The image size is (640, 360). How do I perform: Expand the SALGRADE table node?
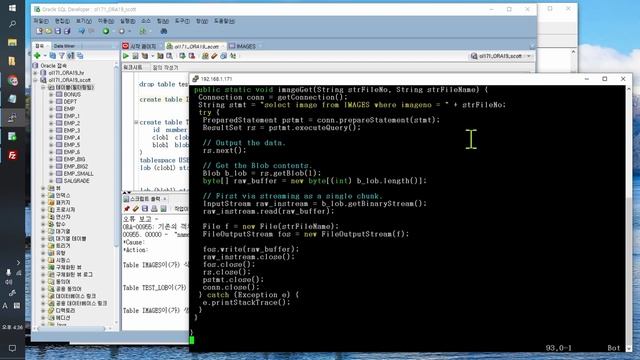(51, 181)
